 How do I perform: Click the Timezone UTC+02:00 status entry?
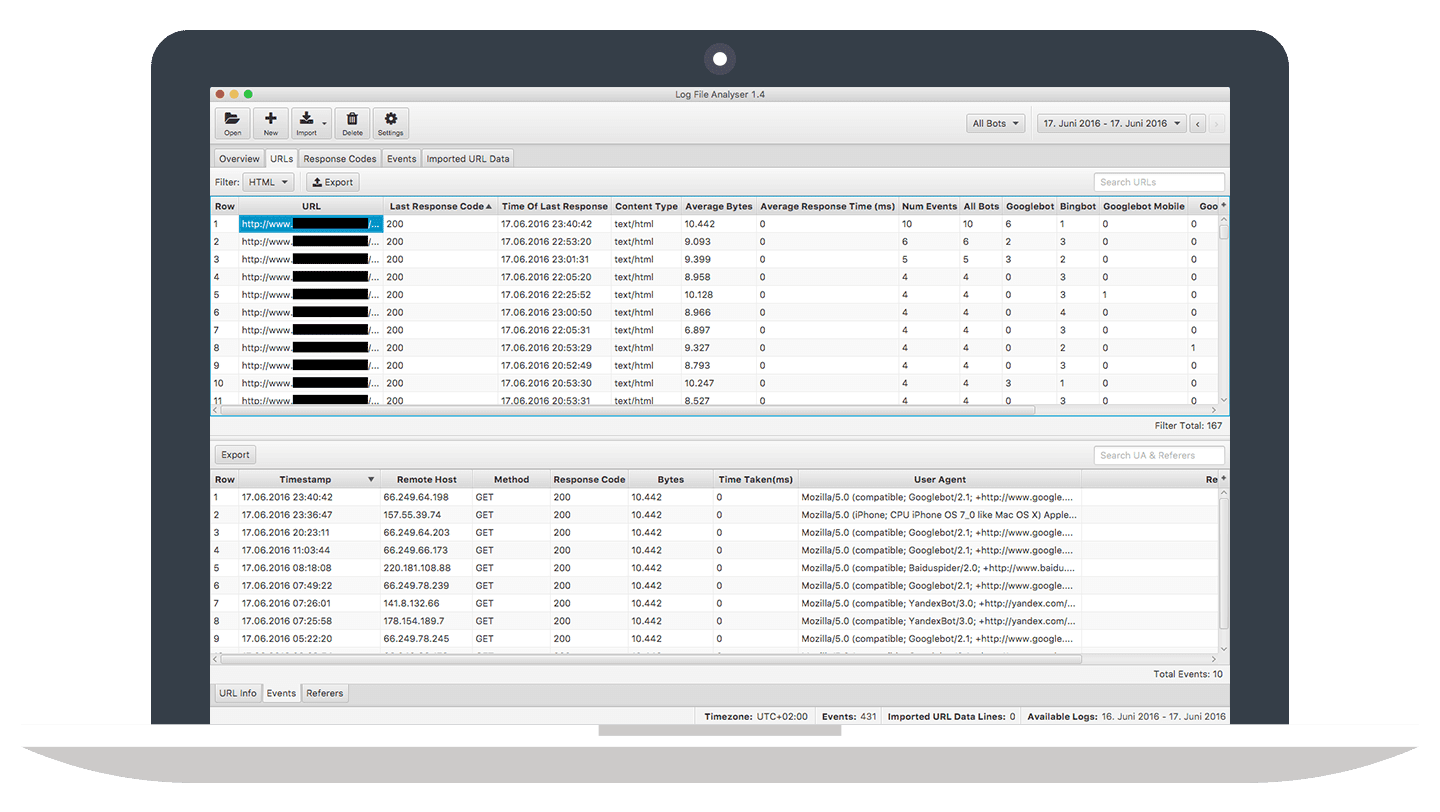click(756, 716)
